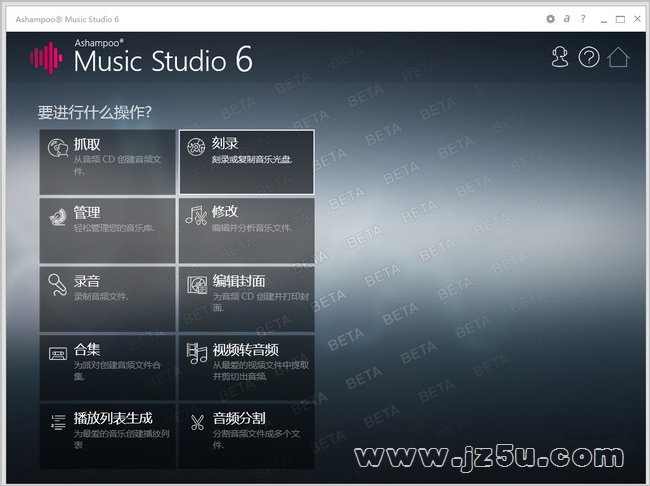Click the pink waveform Ashampoo logo

pos(46,58)
